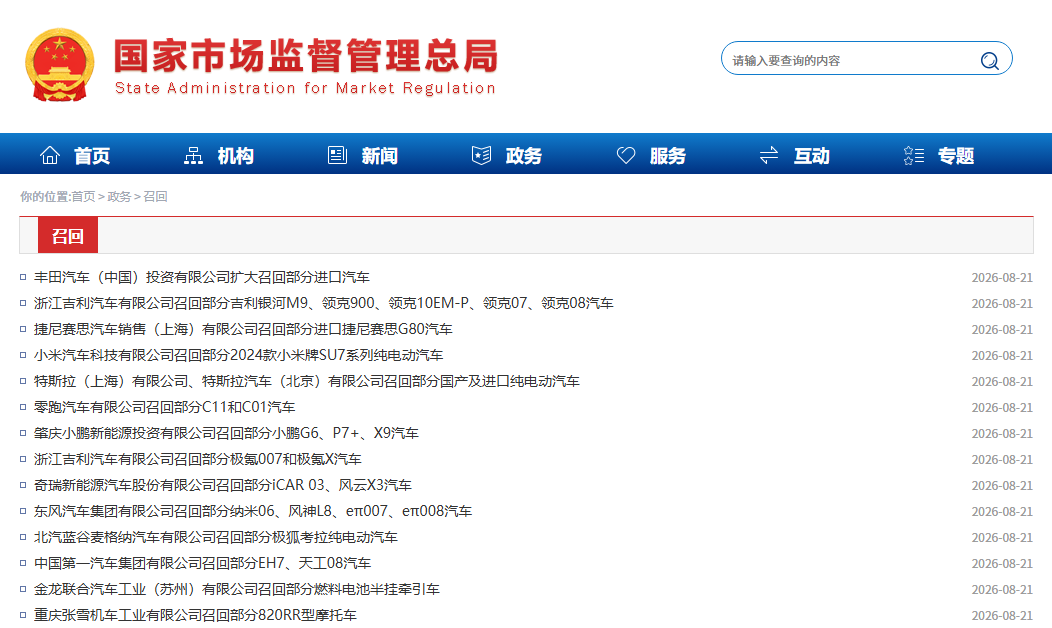Open the 丰田汽车（中国）投资有限公司 recall notice
1052x628 pixels.
[201, 277]
